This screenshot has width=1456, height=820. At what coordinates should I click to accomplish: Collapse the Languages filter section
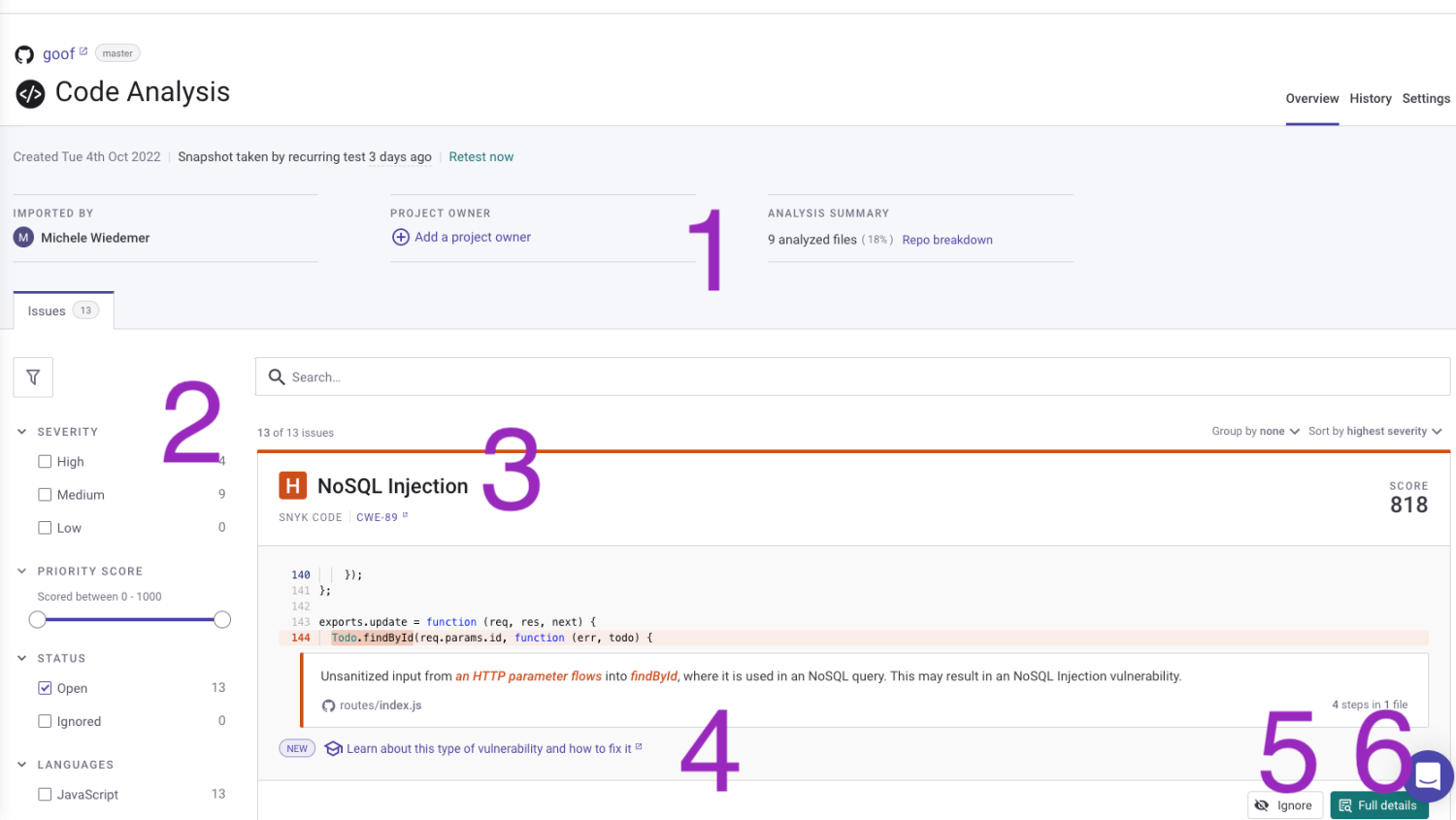tap(22, 765)
